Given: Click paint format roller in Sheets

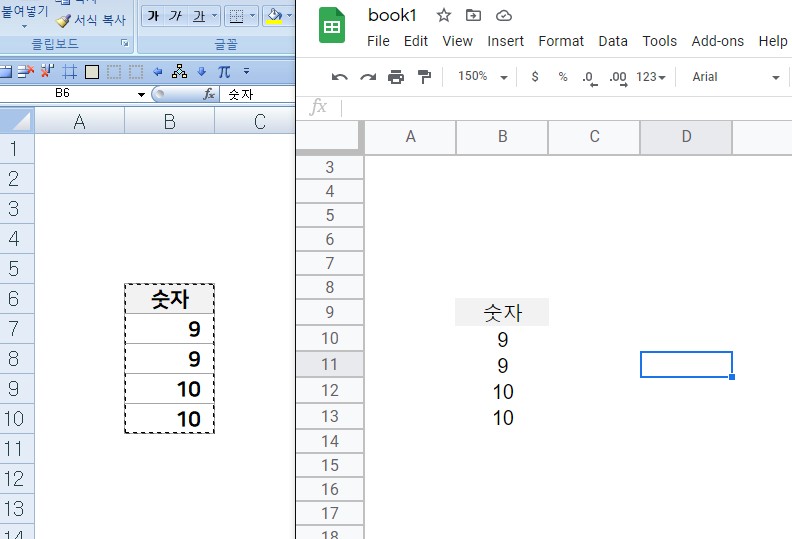Looking at the screenshot, I should coord(424,77).
